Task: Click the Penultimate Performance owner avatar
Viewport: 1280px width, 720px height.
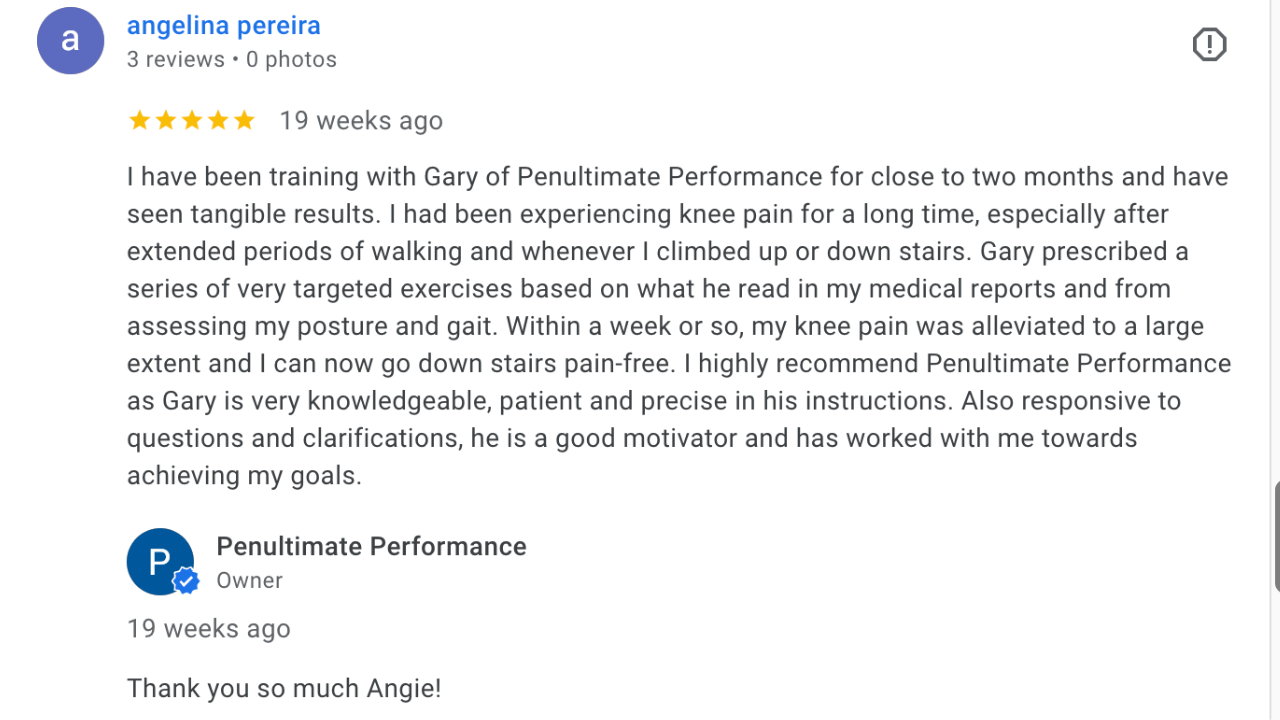Action: (x=160, y=561)
